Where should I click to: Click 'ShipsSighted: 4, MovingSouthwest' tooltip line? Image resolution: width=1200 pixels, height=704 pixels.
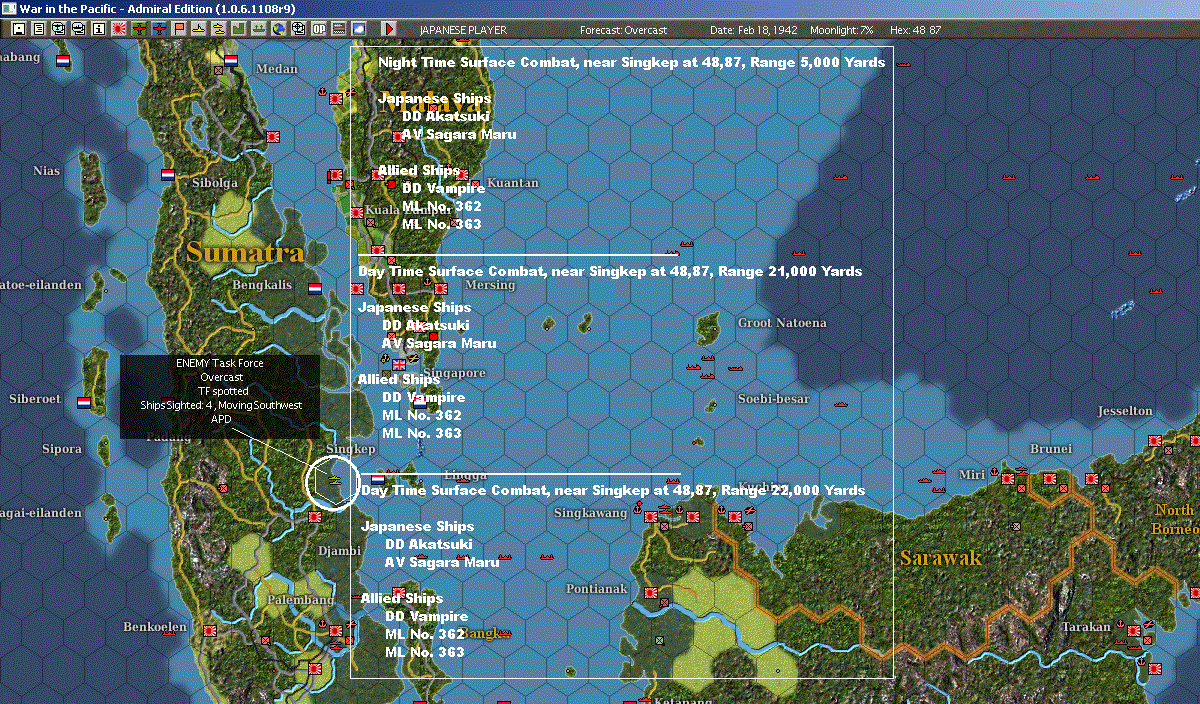(221, 406)
